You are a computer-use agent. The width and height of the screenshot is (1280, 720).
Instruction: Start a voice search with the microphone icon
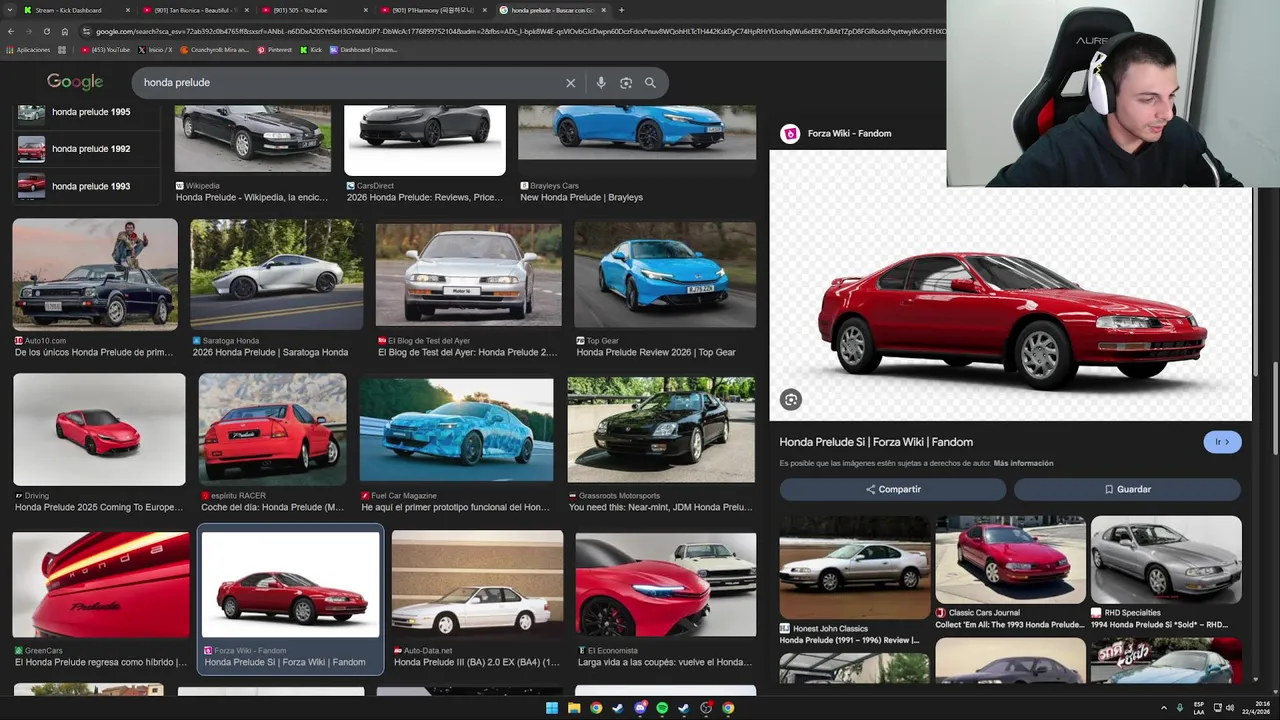coord(601,83)
